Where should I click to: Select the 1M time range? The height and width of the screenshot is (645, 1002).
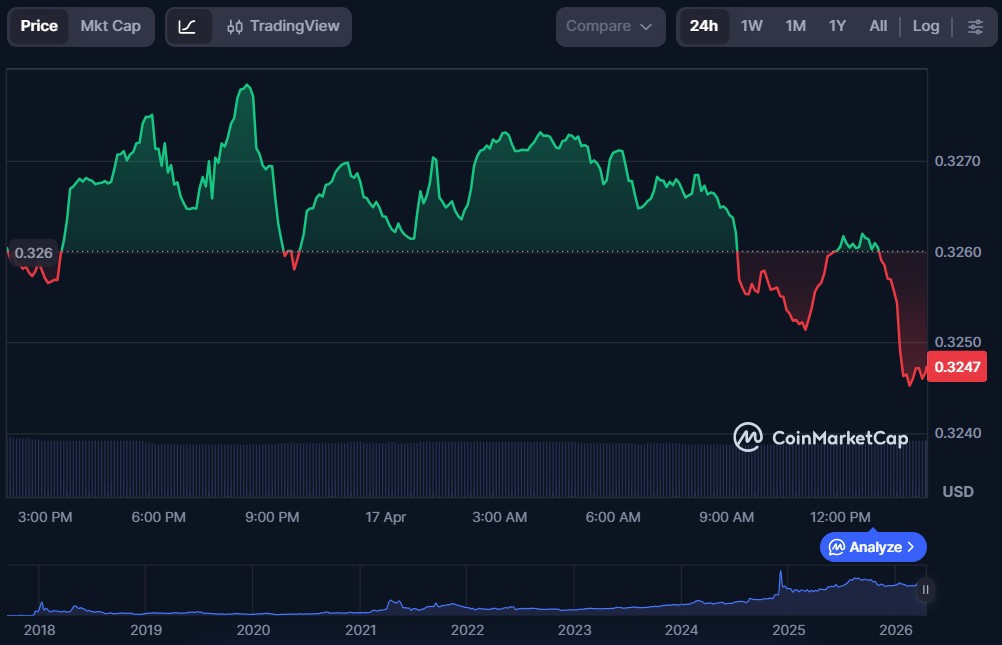pos(795,27)
